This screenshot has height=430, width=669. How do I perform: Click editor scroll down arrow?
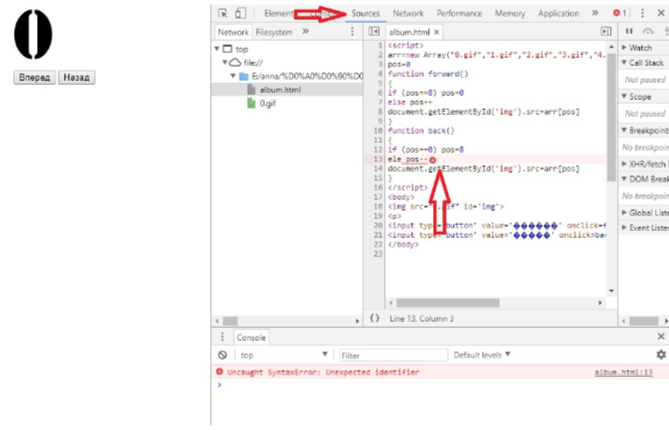point(611,291)
